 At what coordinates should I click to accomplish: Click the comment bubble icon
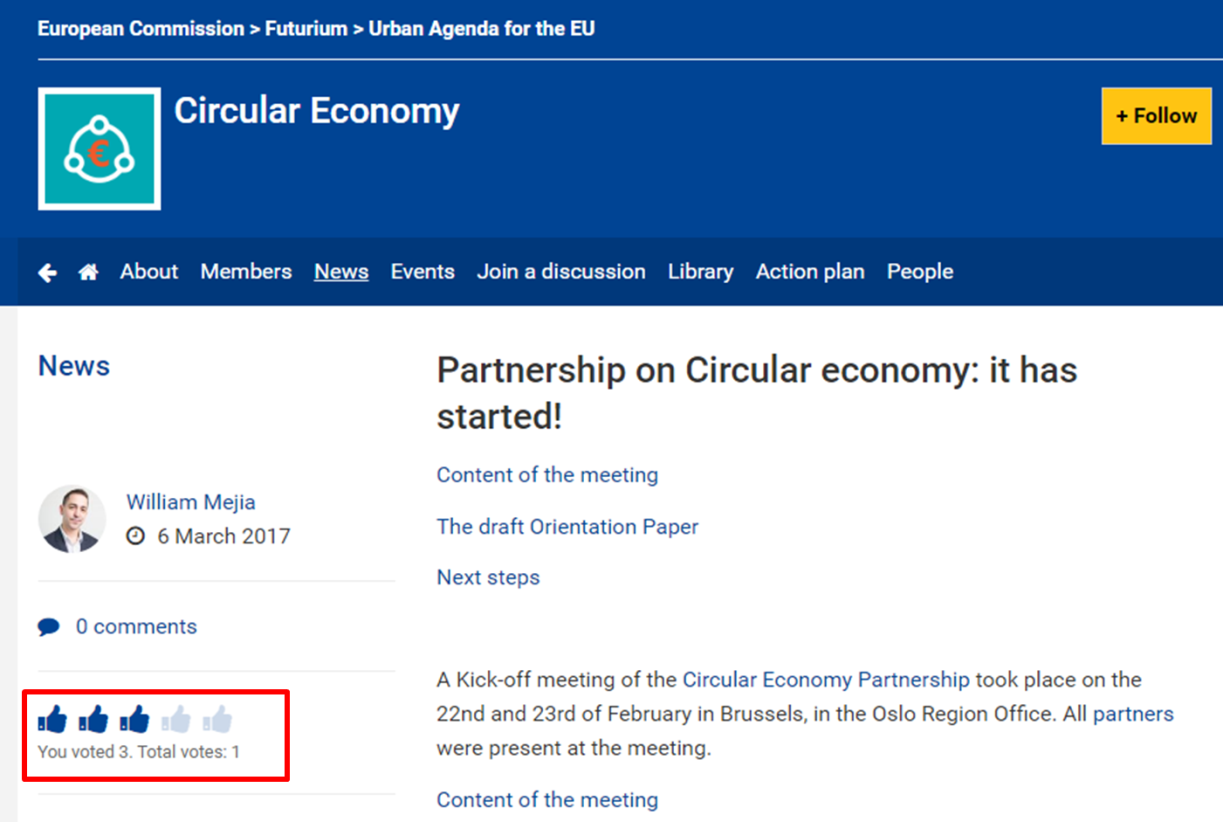48,627
